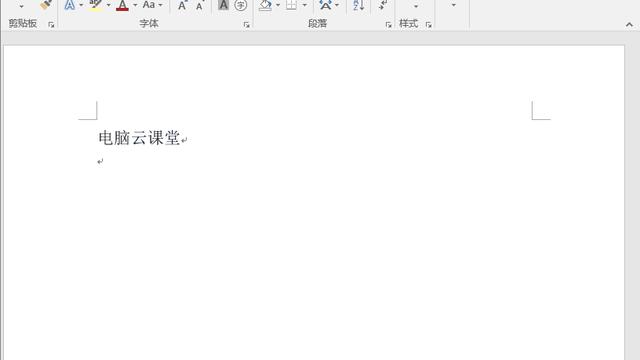
Task: Click the Format Painter brush icon
Action: point(46,4)
